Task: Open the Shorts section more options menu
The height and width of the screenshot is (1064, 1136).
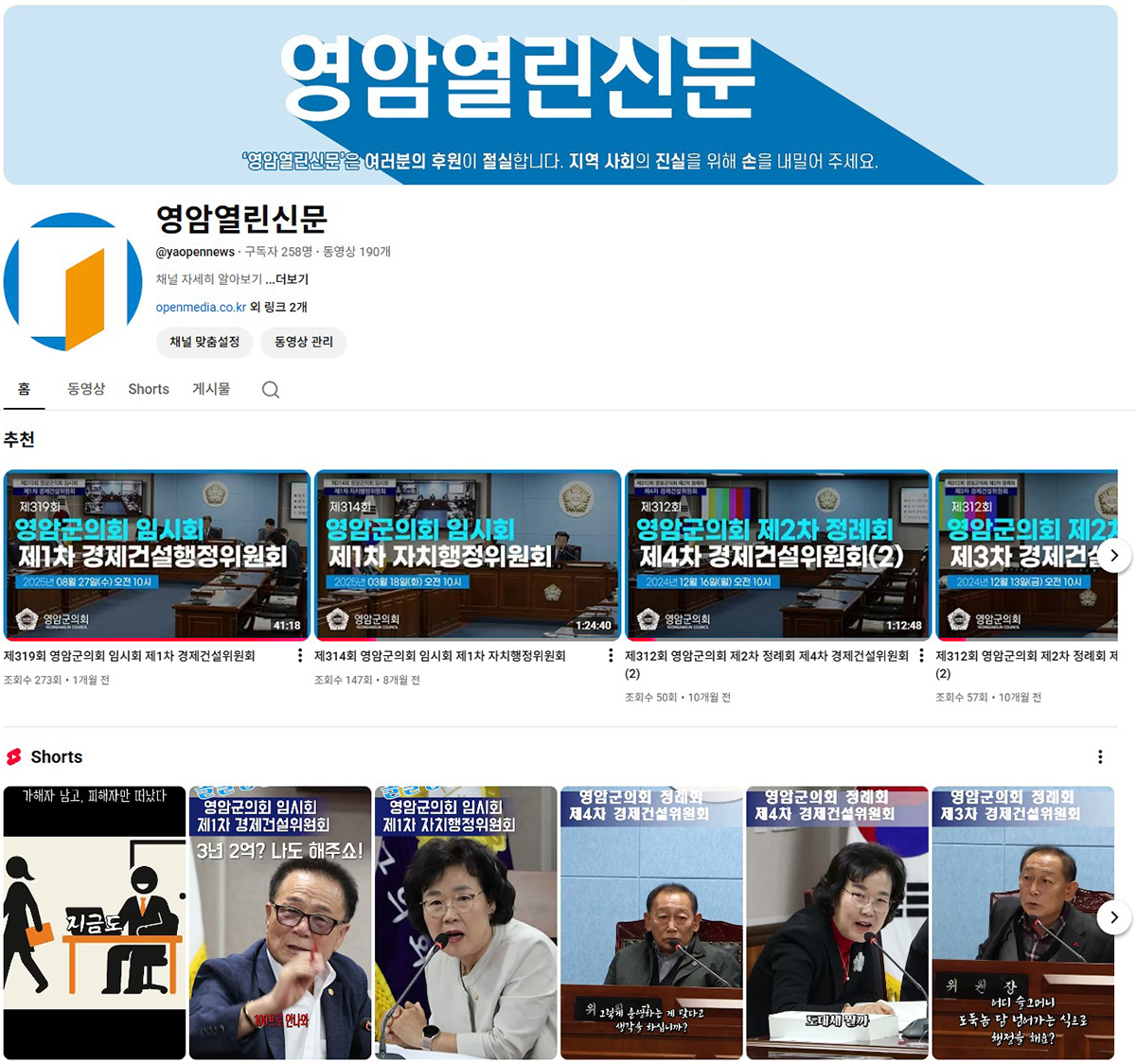Action: (1099, 756)
